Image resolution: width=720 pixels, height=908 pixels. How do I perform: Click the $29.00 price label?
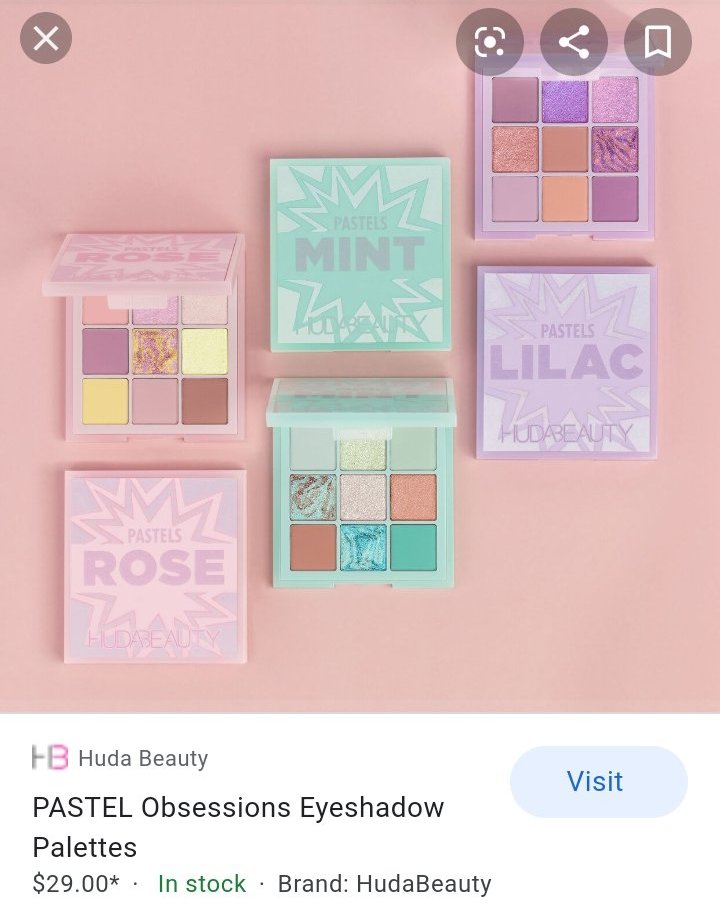pos(76,884)
